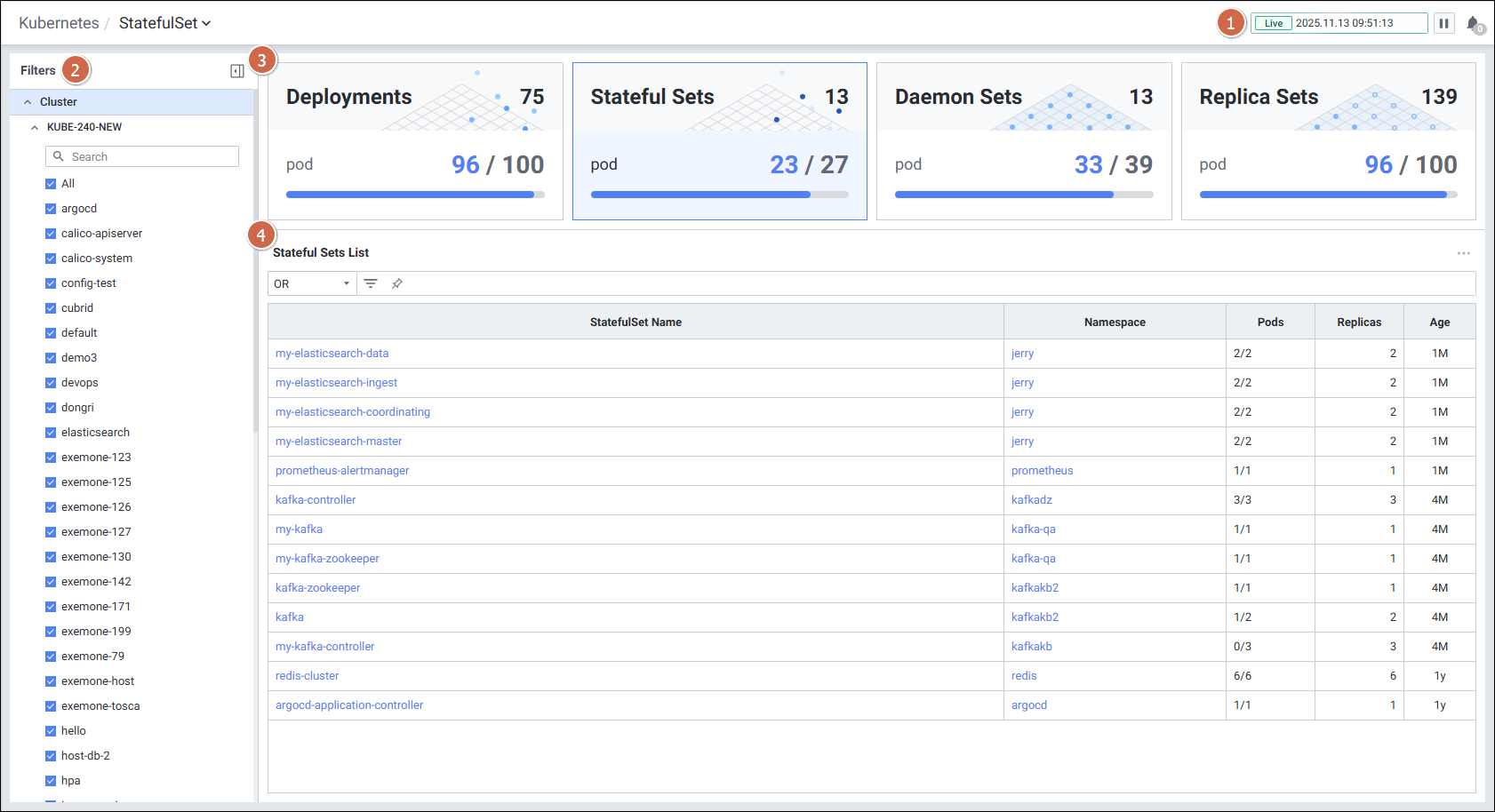Click the pin icon in filter bar
The image size is (1495, 812).
pos(397,283)
